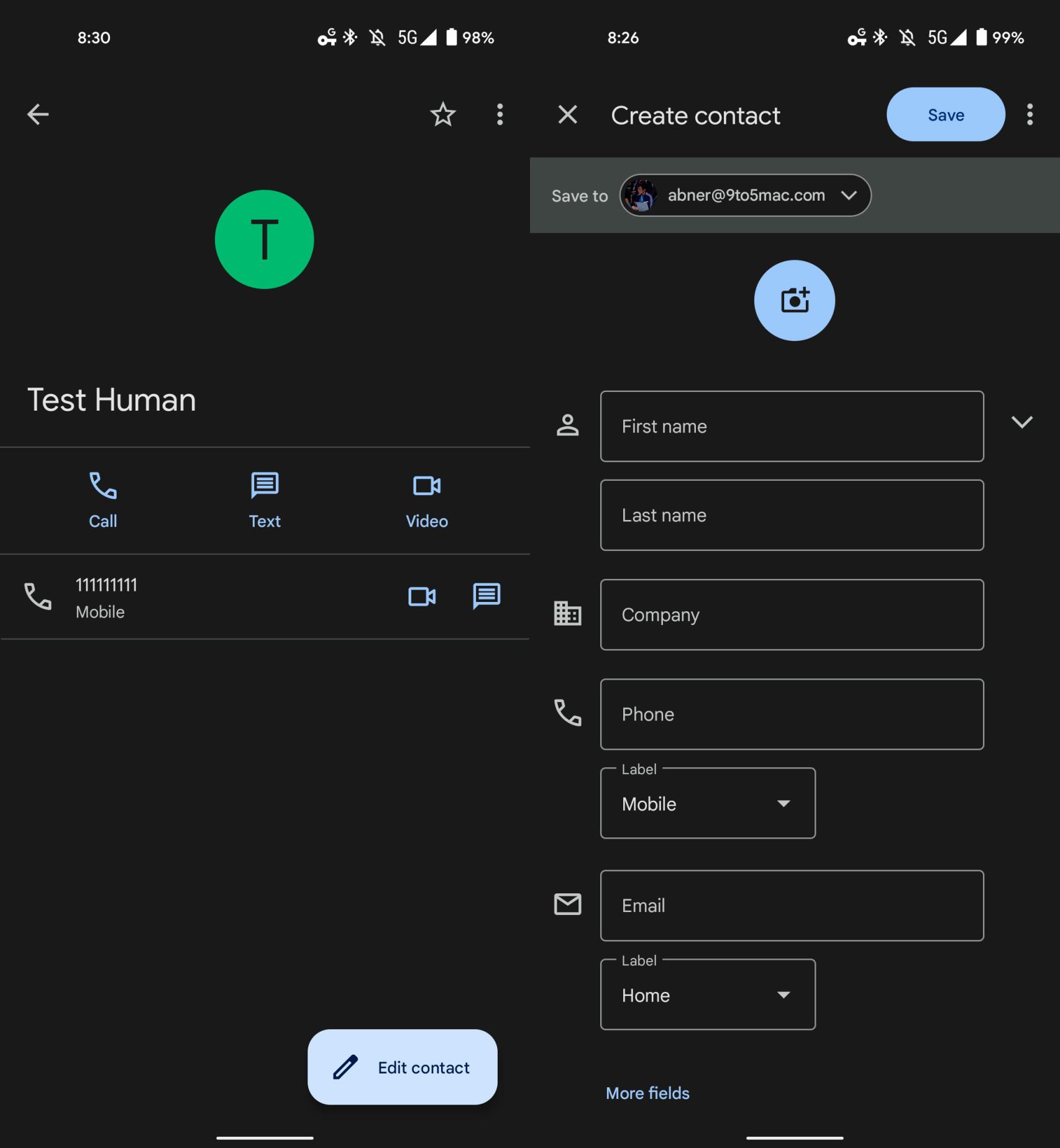
Task: Add a contact photo with camera button
Action: pos(795,301)
